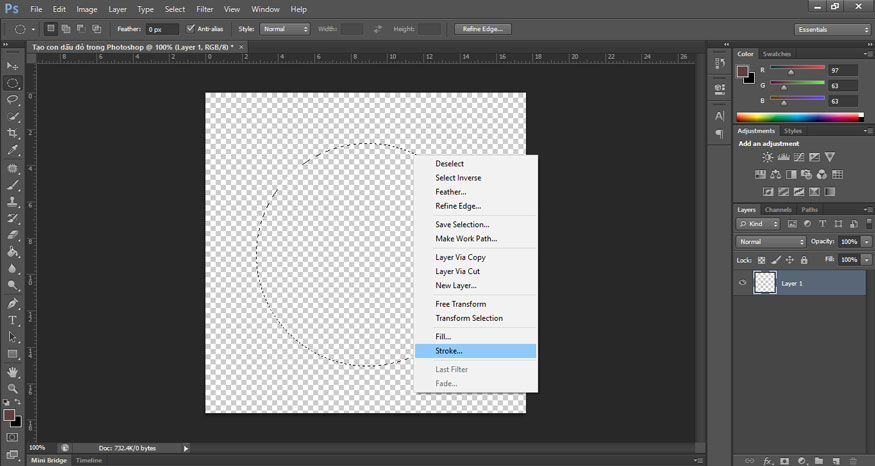The image size is (875, 466).
Task: Open the Filter menu
Action: [x=205, y=9]
